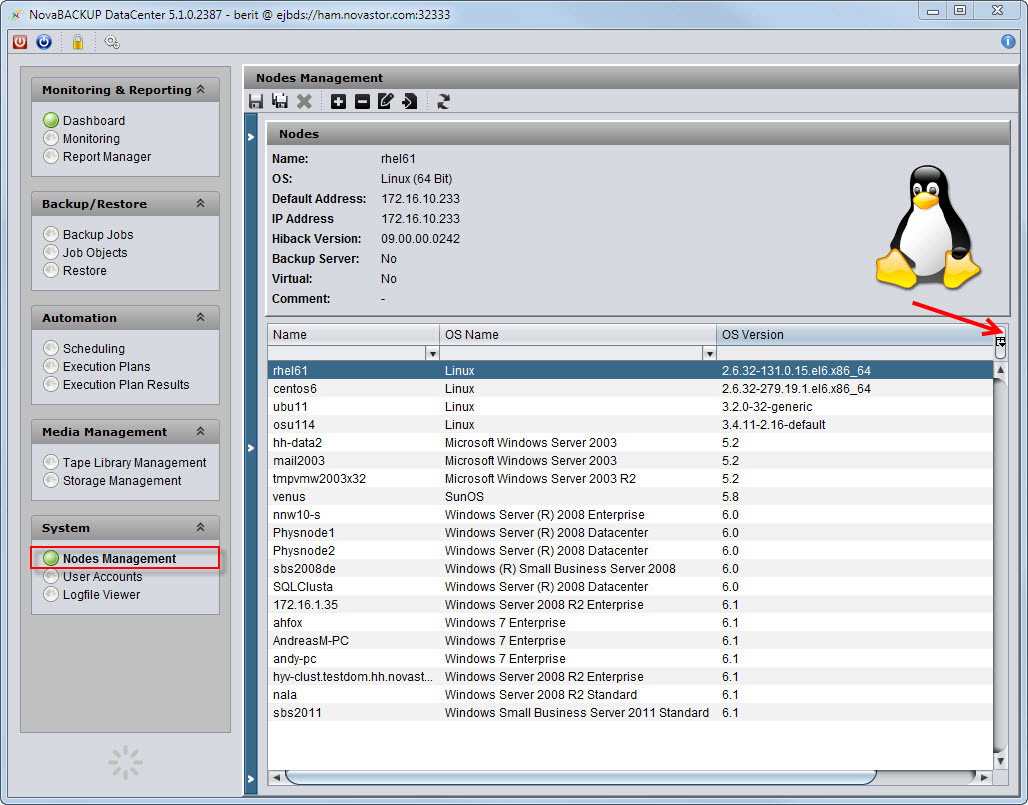The width and height of the screenshot is (1028, 805).
Task: Click the column chooser icon above scrollbar
Action: pos(1000,342)
